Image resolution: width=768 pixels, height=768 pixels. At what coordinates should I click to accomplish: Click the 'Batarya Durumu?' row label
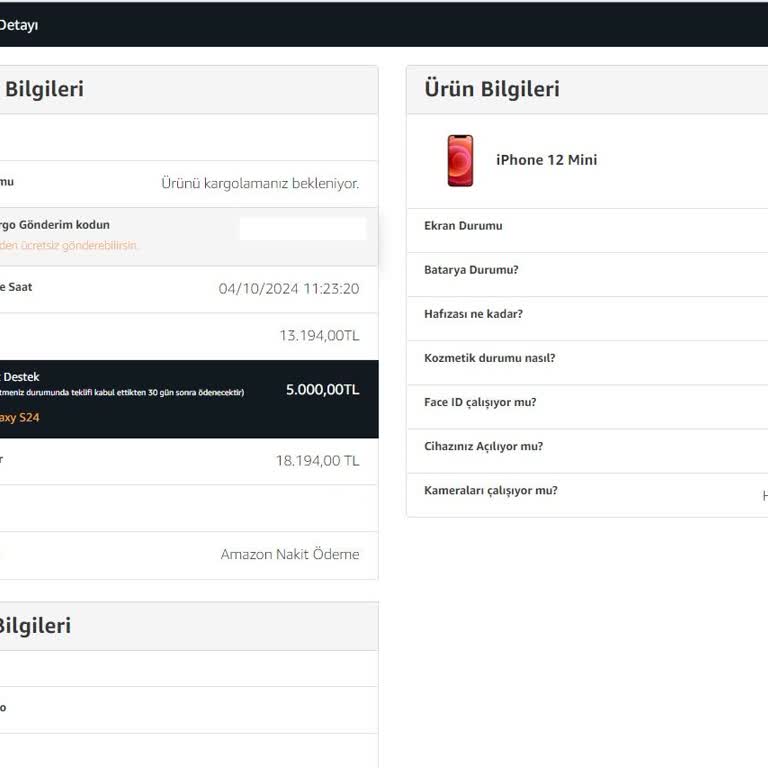(471, 270)
